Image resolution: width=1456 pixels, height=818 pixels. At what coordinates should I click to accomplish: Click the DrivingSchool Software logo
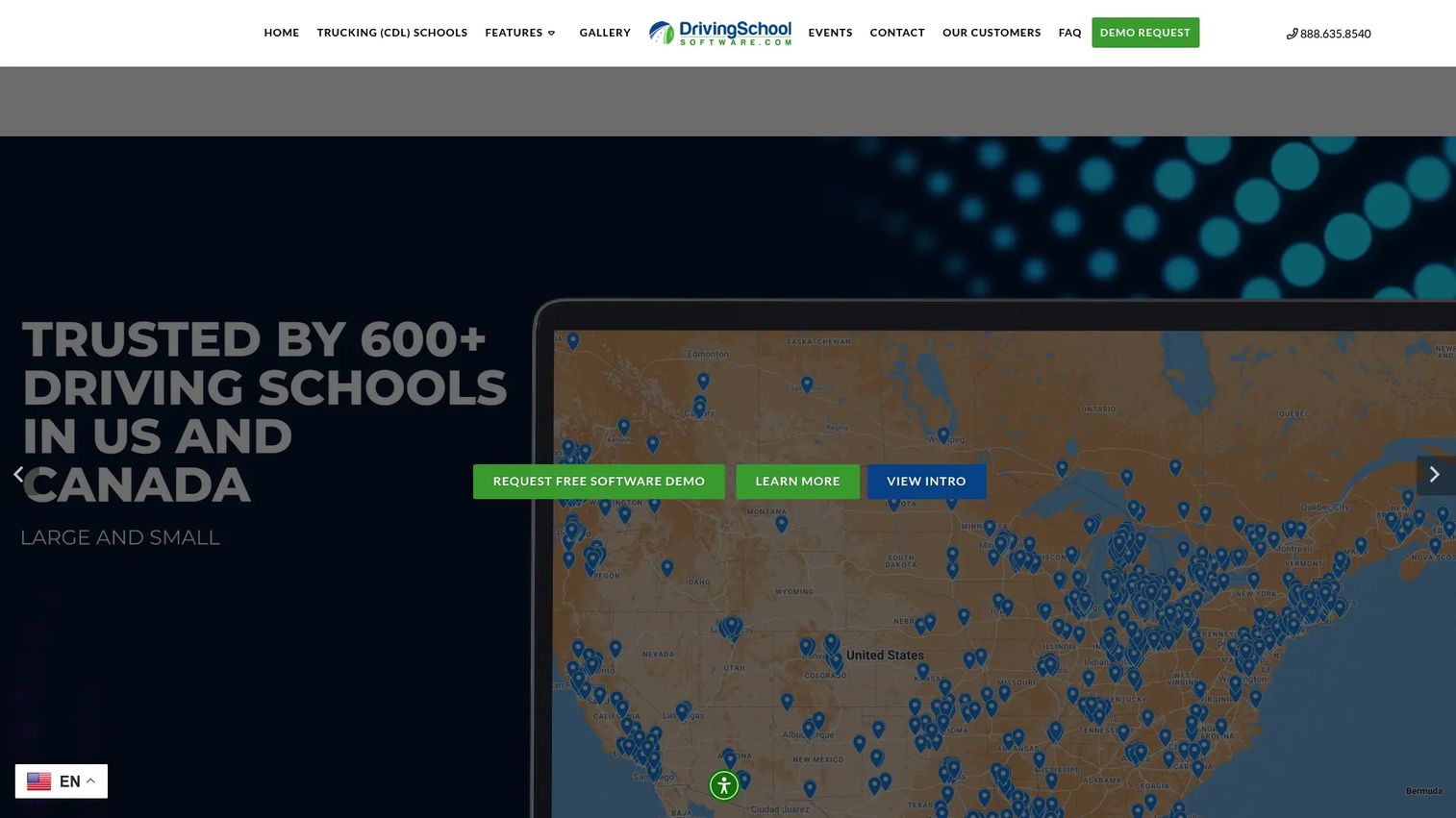tap(720, 33)
